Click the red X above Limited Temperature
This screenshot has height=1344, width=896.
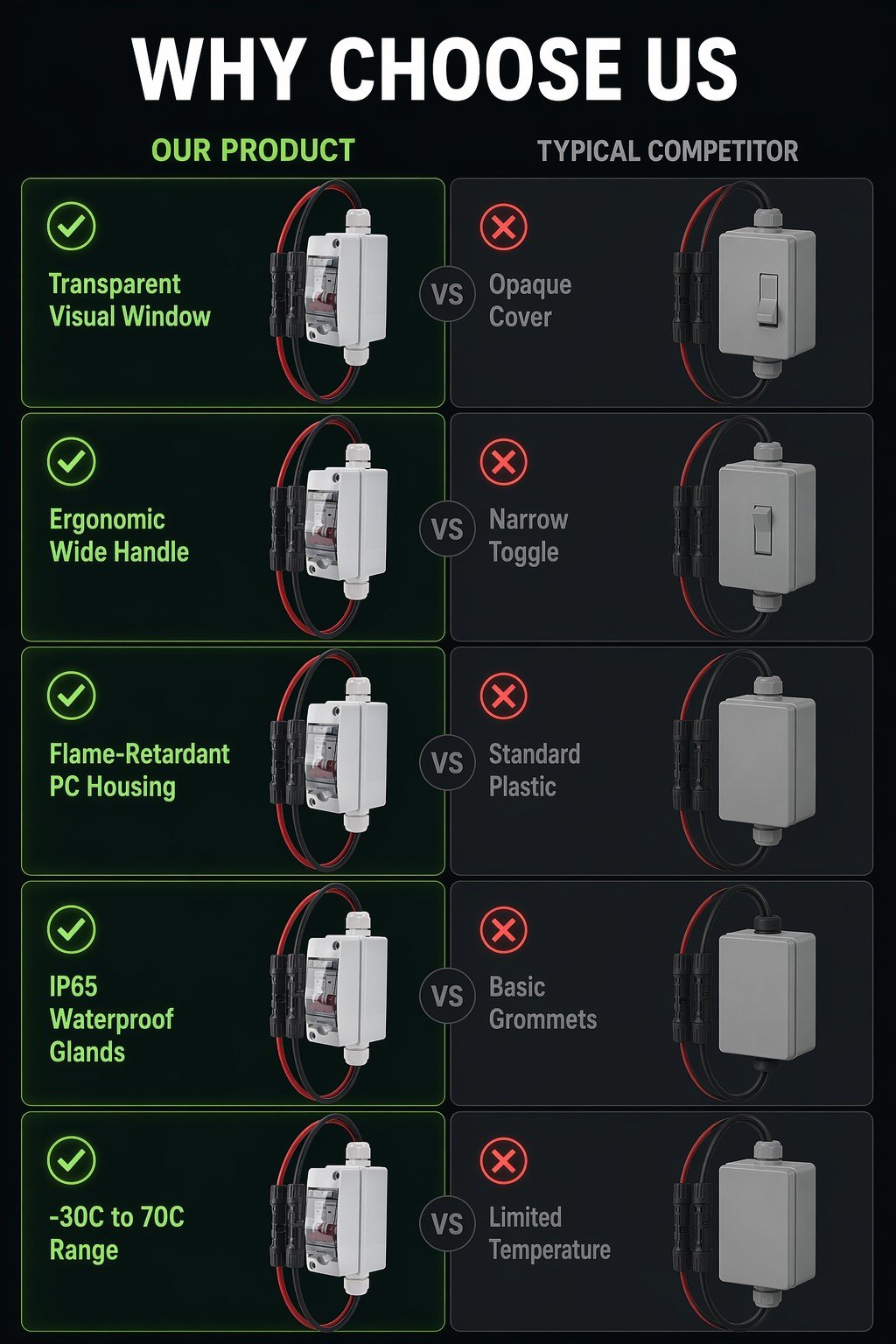point(504,1161)
